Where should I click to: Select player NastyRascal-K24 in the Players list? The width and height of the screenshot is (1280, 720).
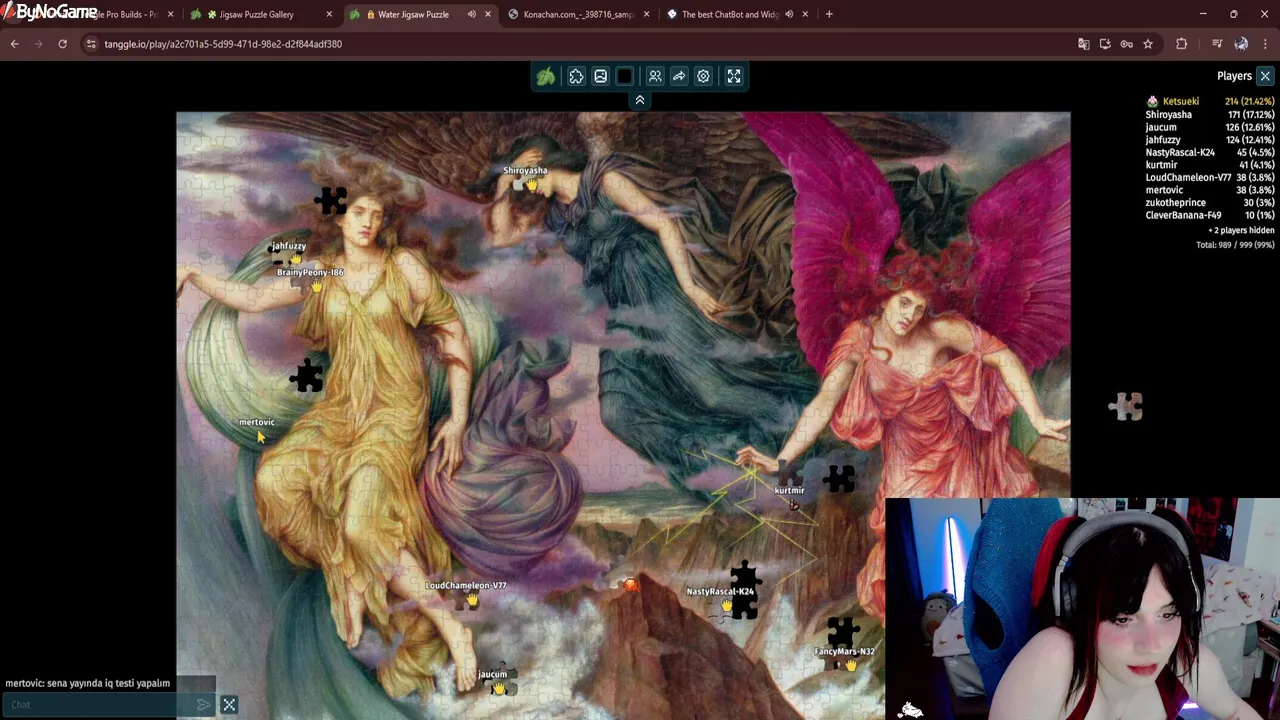click(1209, 153)
